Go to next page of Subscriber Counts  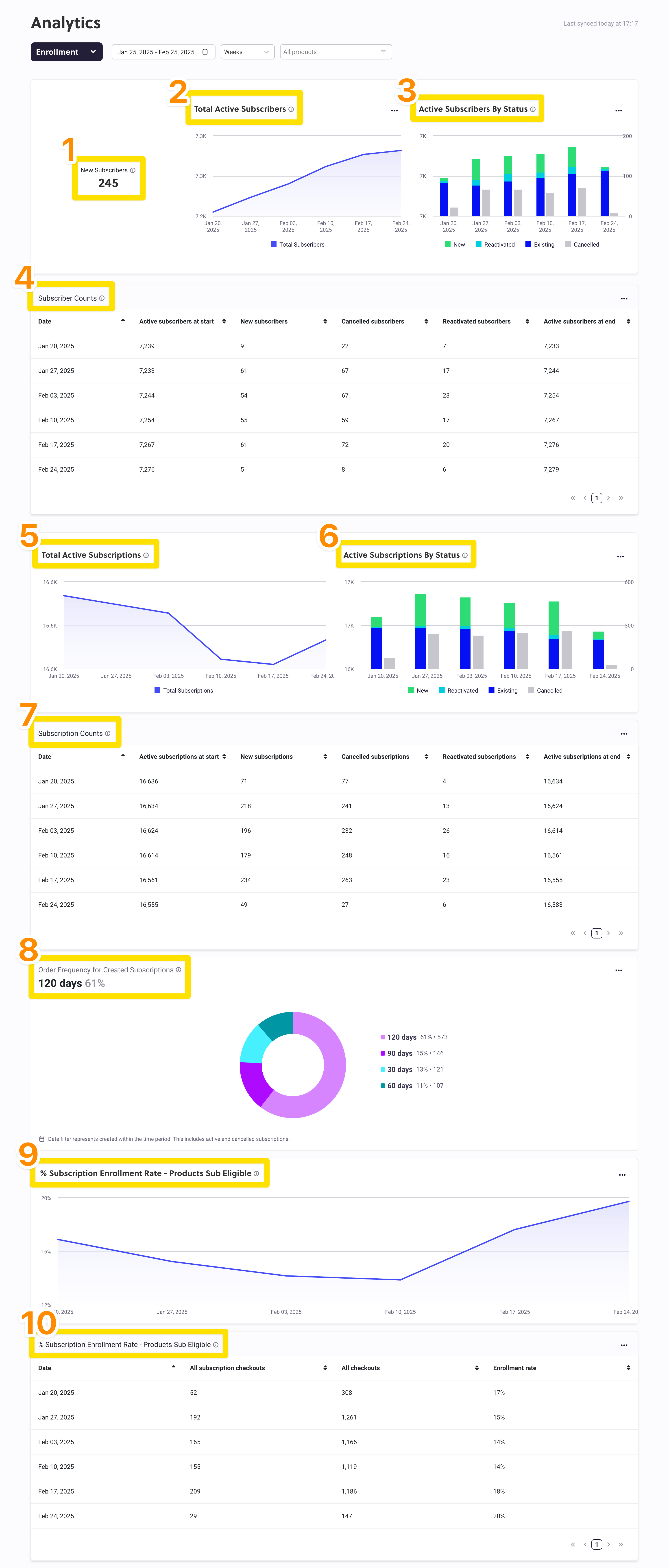click(x=608, y=498)
